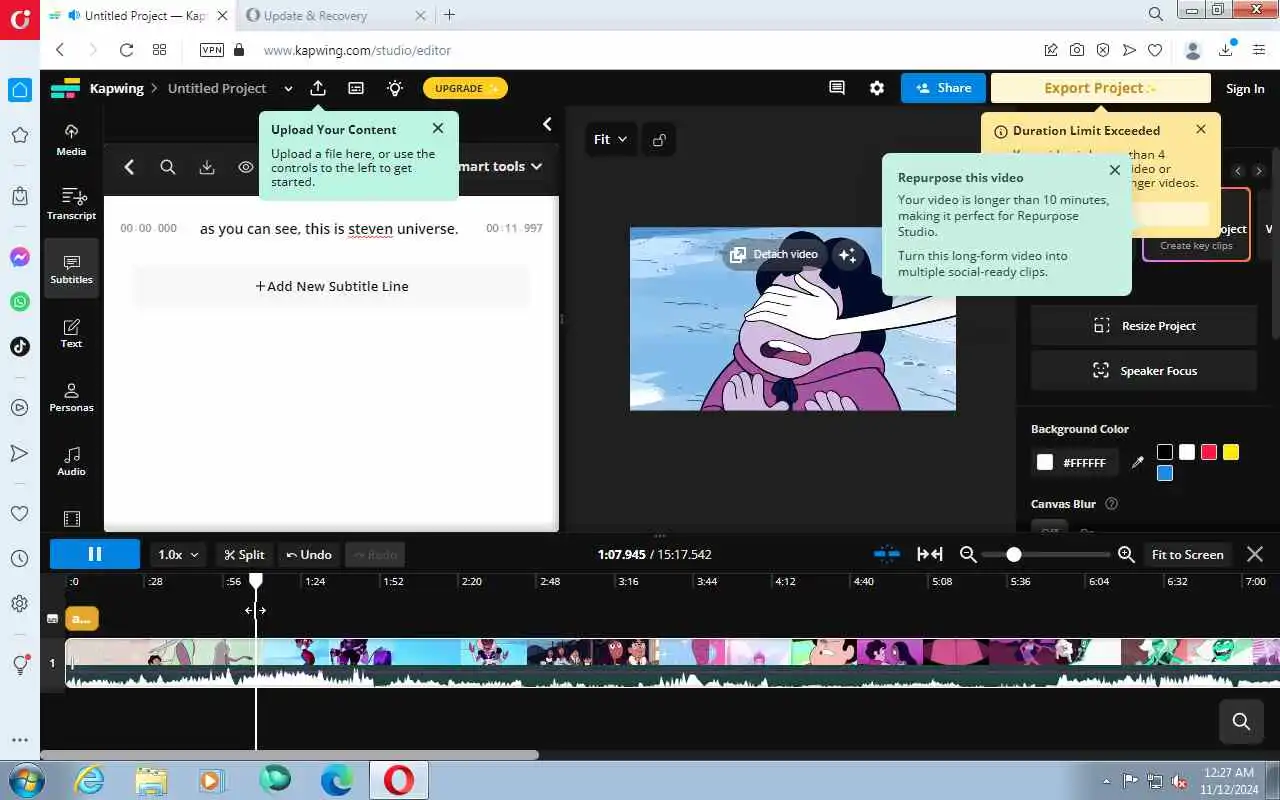Viewport: 1280px width, 800px height.
Task: Open the 1.0x playback speed dropdown
Action: pos(179,554)
